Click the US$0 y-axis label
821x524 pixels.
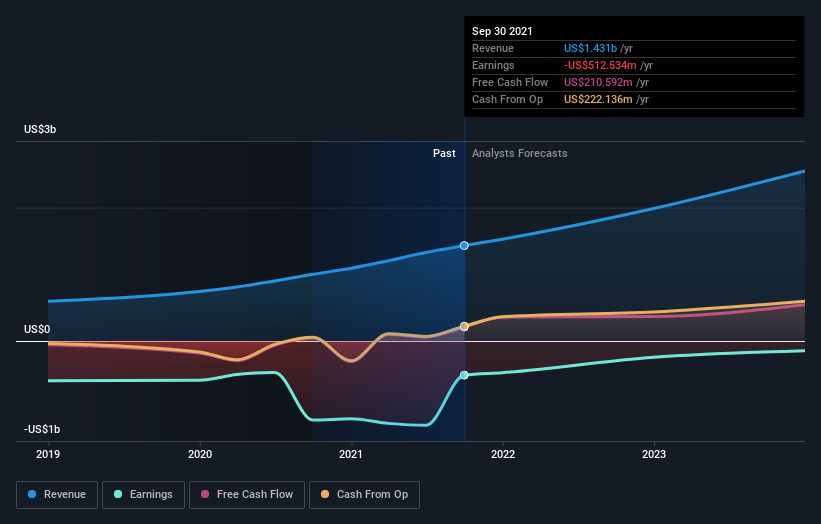pyautogui.click(x=37, y=329)
